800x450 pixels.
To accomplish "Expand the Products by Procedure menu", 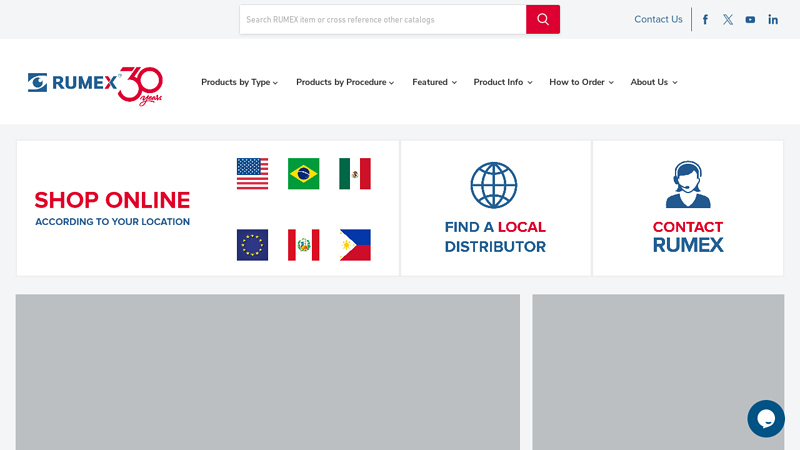I will pos(345,82).
